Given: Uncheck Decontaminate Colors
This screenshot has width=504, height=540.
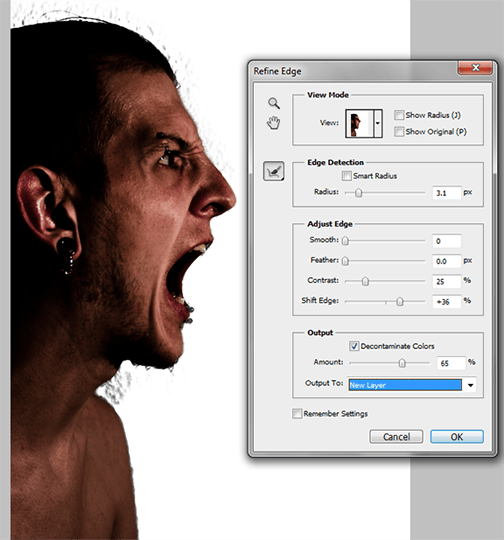Looking at the screenshot, I should pos(354,346).
